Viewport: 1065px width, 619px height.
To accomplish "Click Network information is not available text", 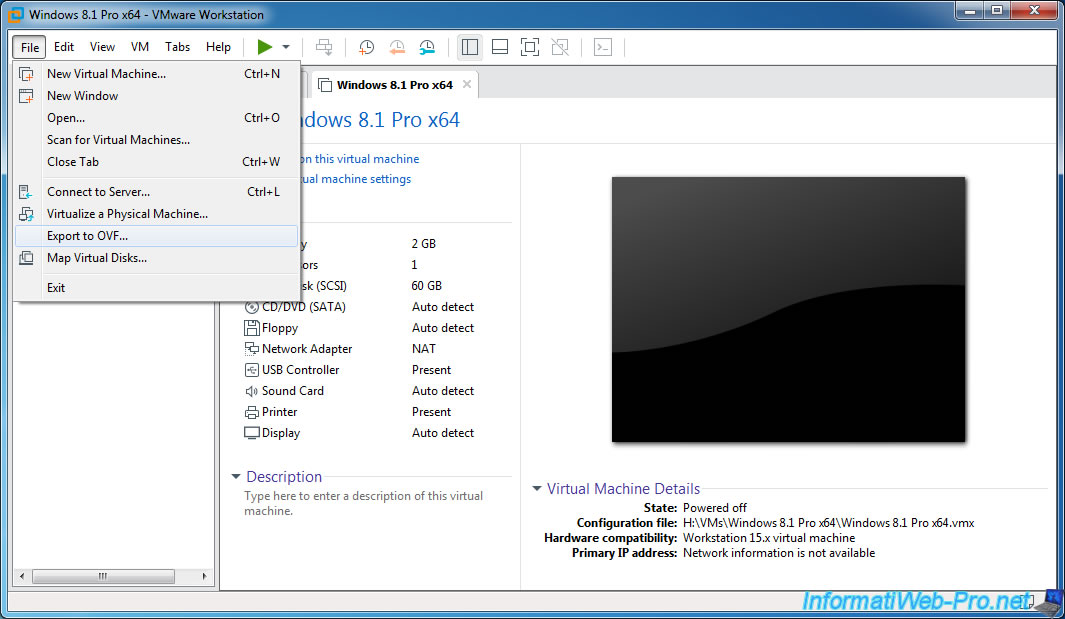I will point(779,553).
